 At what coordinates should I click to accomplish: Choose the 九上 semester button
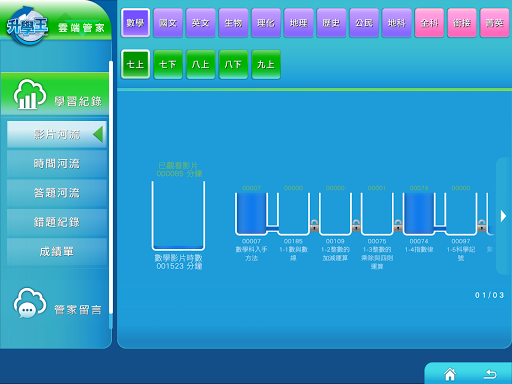[266, 64]
